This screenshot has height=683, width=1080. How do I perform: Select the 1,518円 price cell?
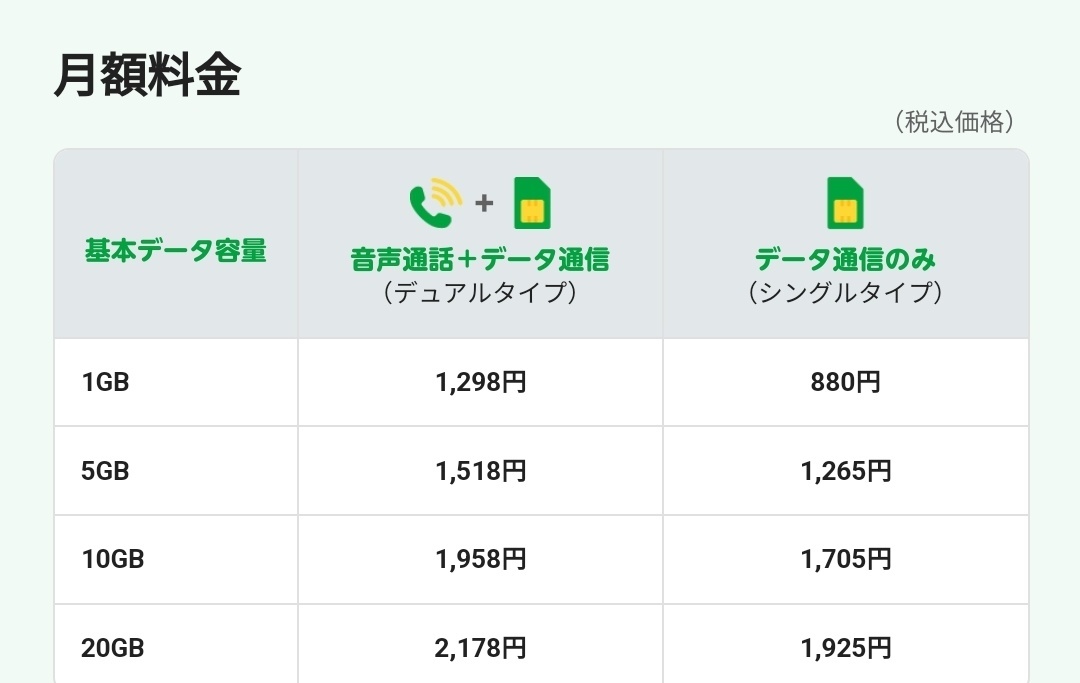tap(481, 471)
